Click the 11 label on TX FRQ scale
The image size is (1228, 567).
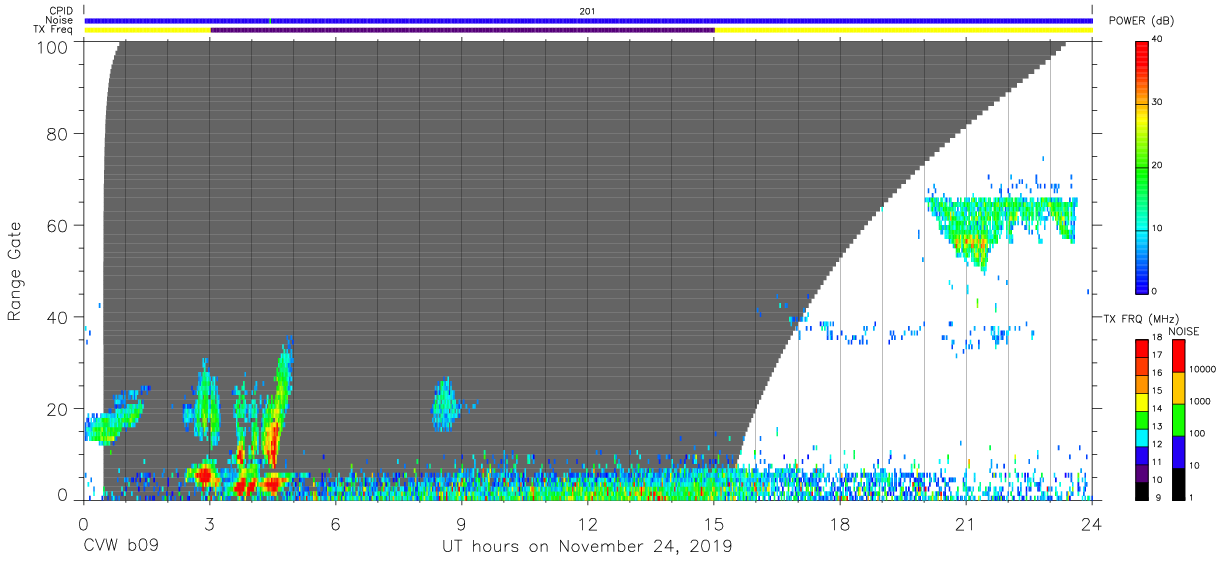pyautogui.click(x=1157, y=462)
